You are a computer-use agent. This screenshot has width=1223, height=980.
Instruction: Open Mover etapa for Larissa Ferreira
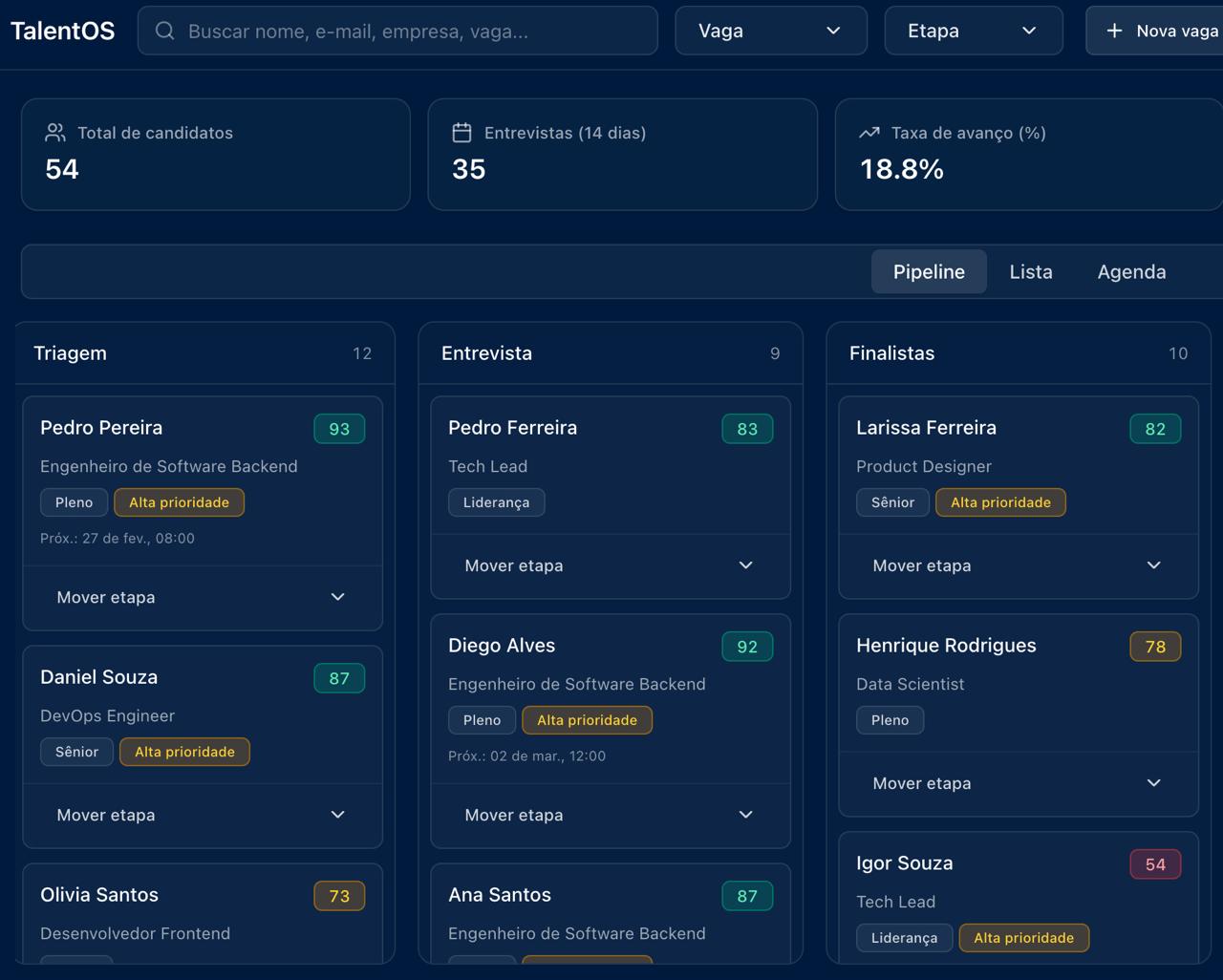click(x=1018, y=565)
